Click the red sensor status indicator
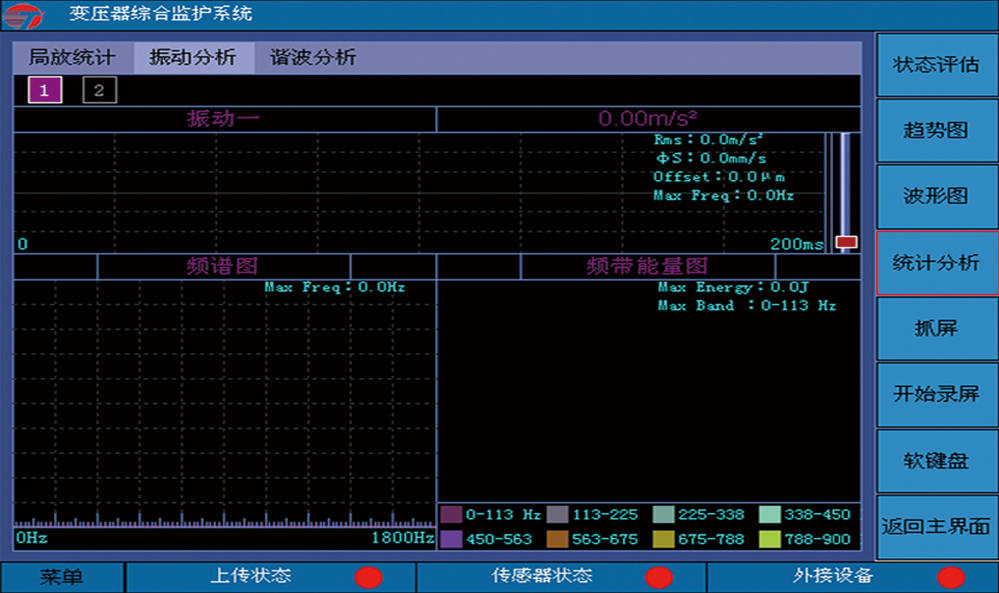The height and width of the screenshot is (593, 999). [658, 577]
